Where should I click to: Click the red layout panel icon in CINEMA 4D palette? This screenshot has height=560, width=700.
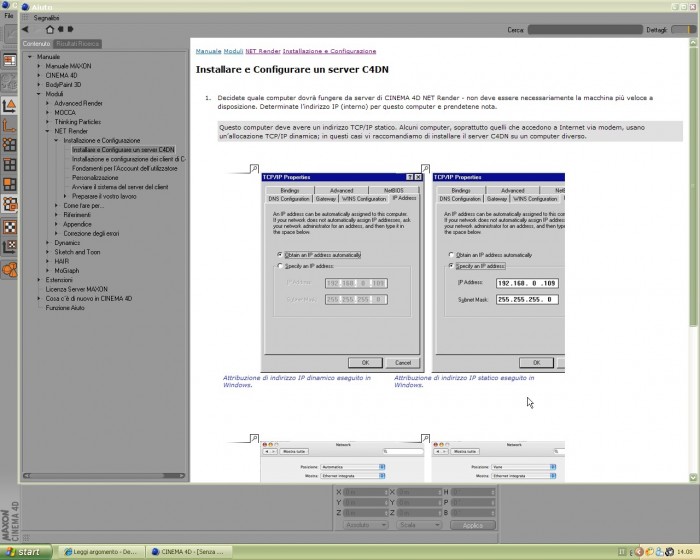pyautogui.click(x=9, y=60)
